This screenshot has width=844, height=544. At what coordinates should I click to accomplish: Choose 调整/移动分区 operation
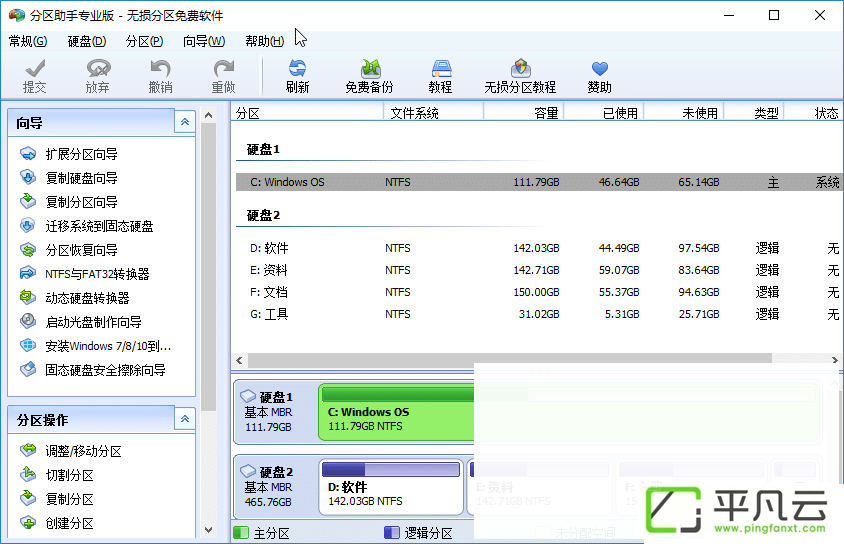click(71, 451)
